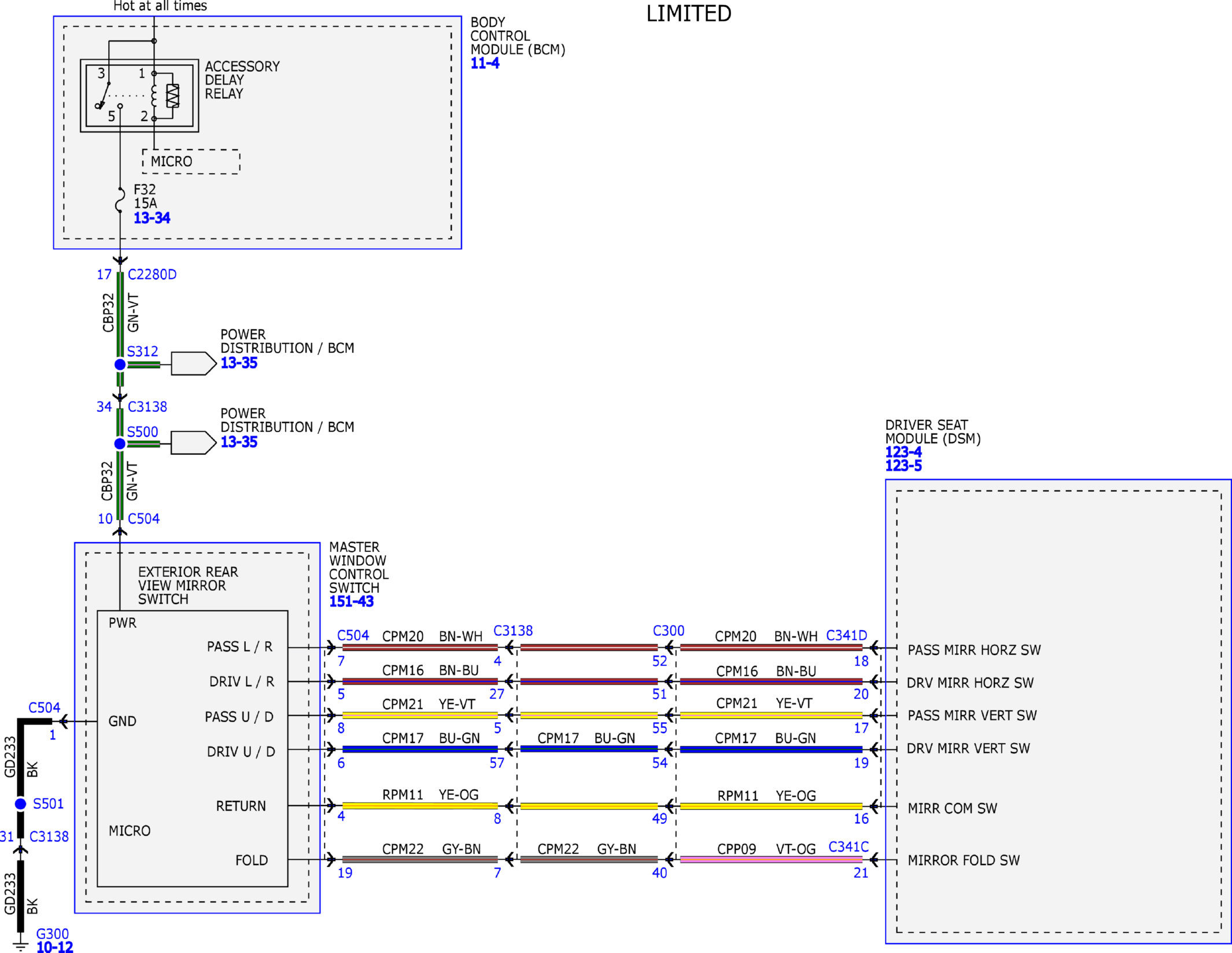Viewport: 1232px width, 953px height.
Task: Click the pink CPP09 VT-OG wire
Action: tap(771, 860)
